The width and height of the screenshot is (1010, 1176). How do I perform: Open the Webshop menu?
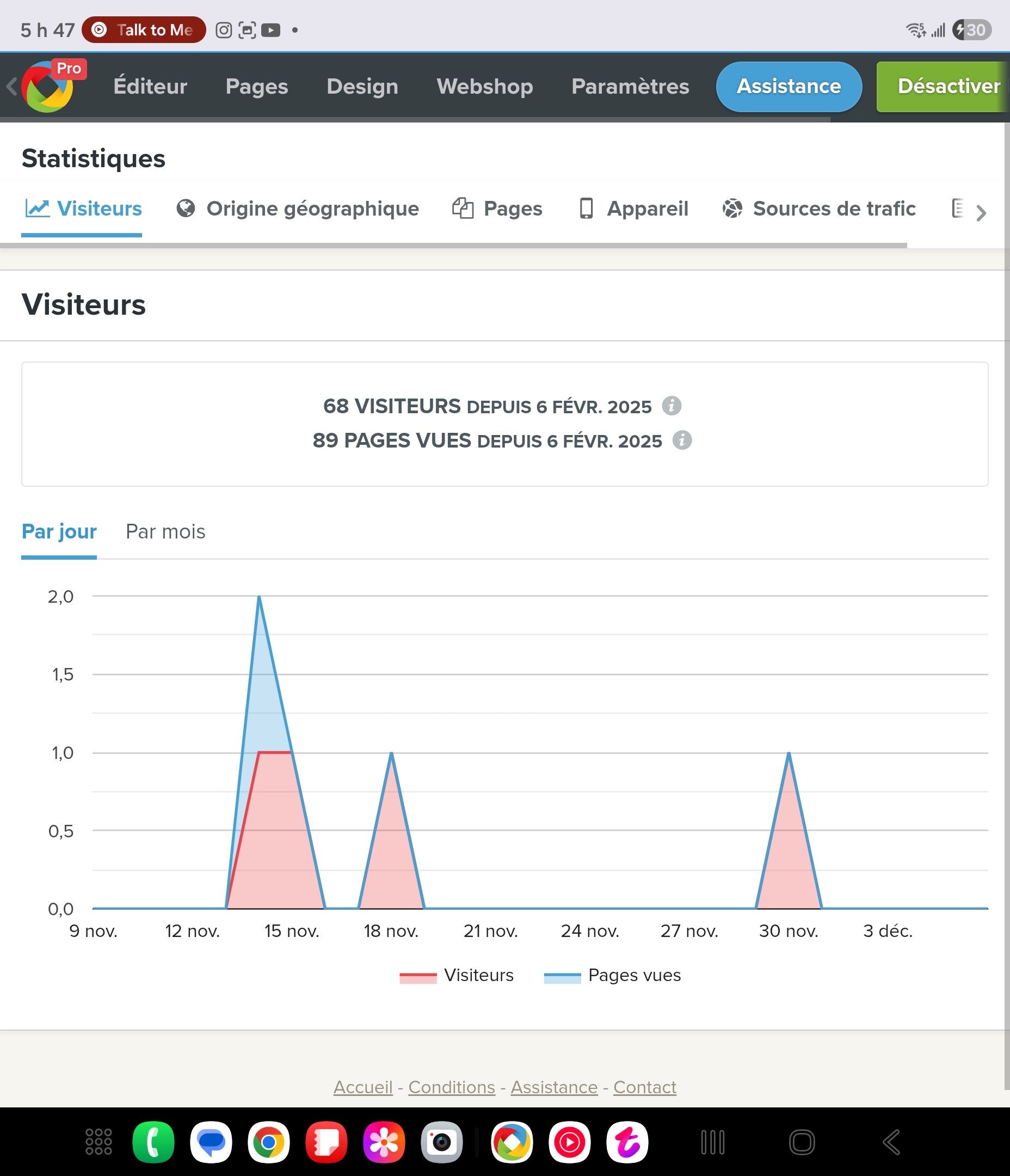click(x=485, y=86)
